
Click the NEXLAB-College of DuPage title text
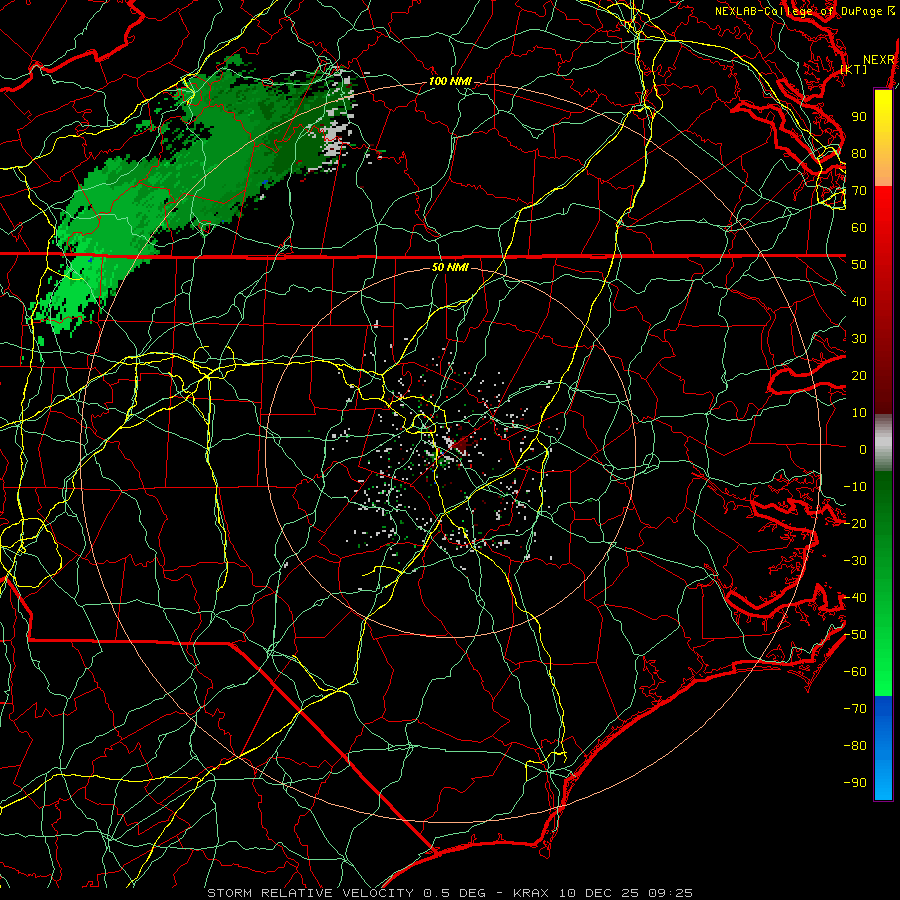[801, 11]
